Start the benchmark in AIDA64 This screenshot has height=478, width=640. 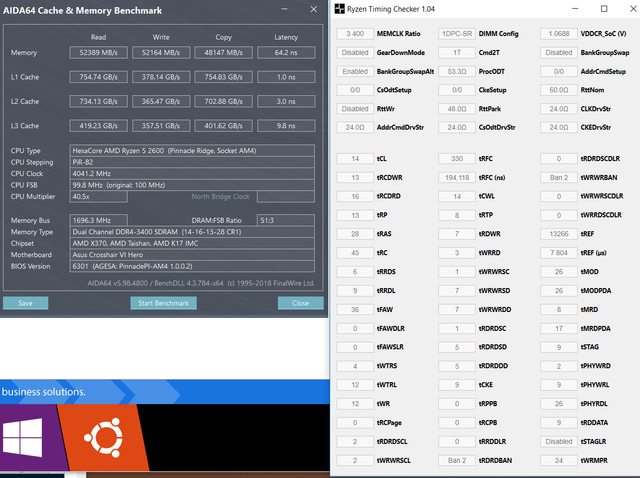tap(163, 303)
